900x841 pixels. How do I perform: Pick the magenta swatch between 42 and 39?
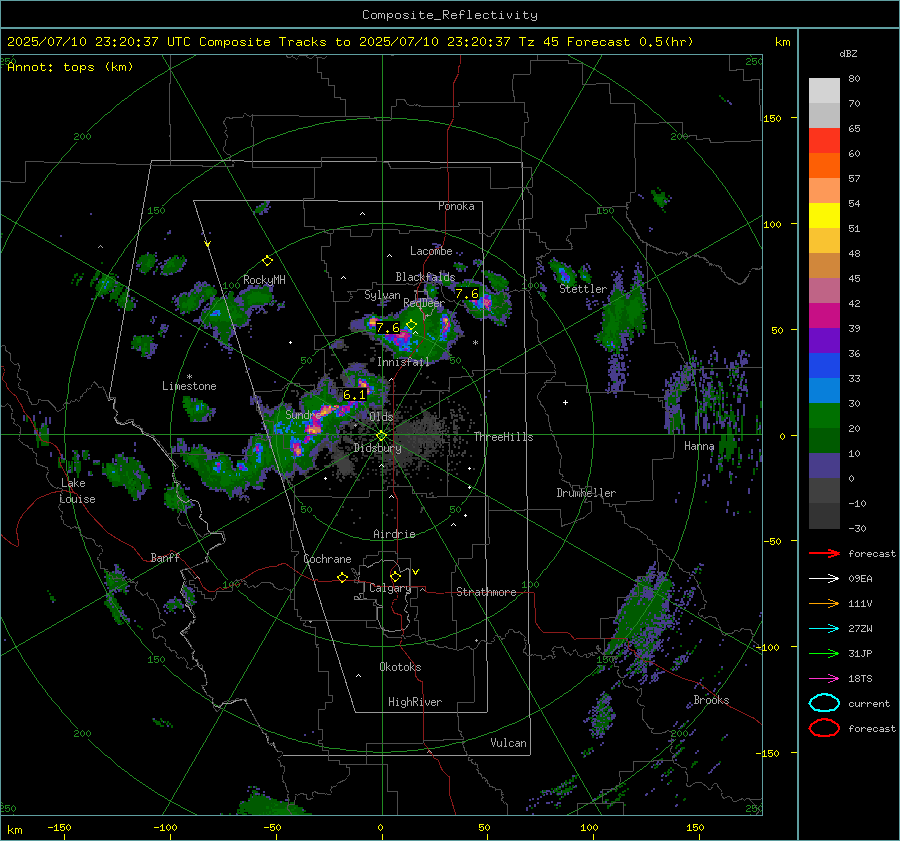click(824, 316)
